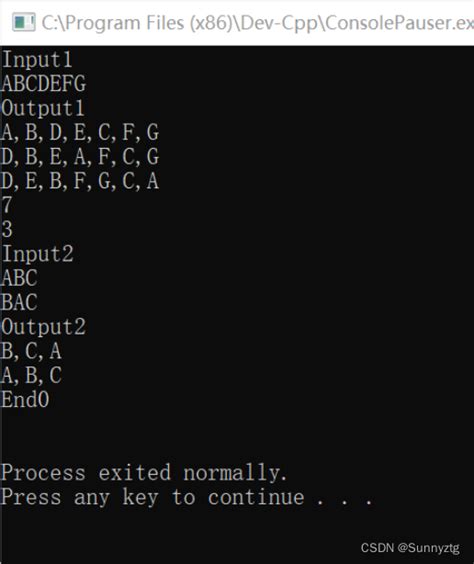The image size is (474, 564).
Task: Click the ABC input line
Action: tap(19, 278)
